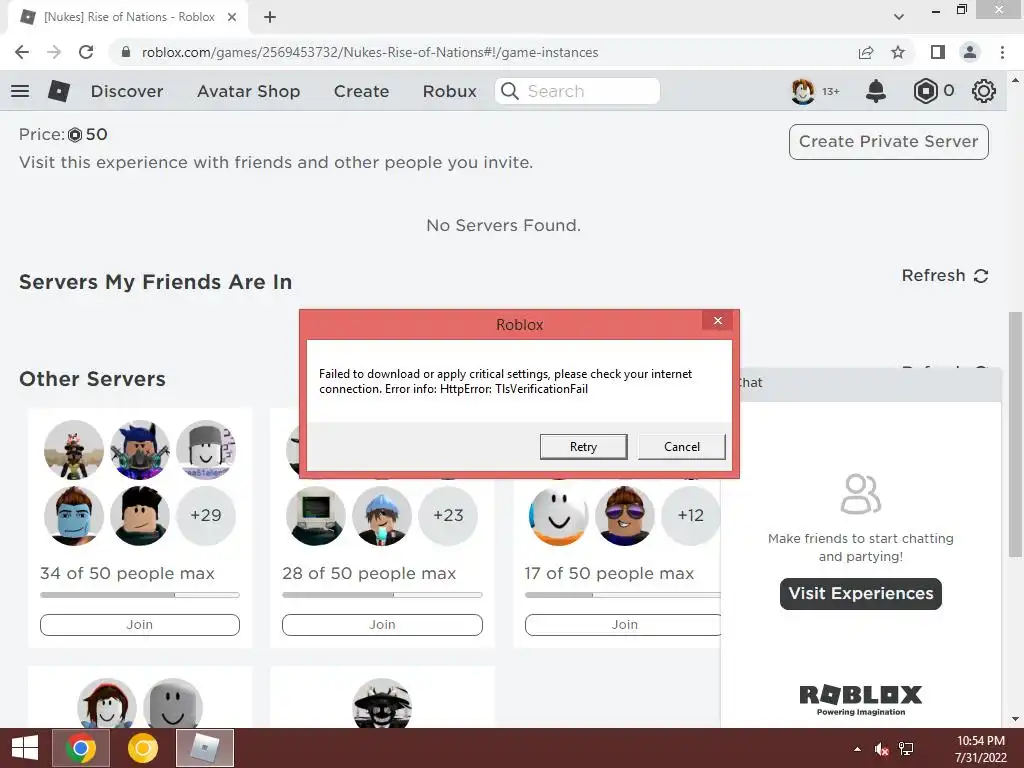Join the server with 28 of 50 people
The width and height of the screenshot is (1024, 768).
(x=382, y=624)
